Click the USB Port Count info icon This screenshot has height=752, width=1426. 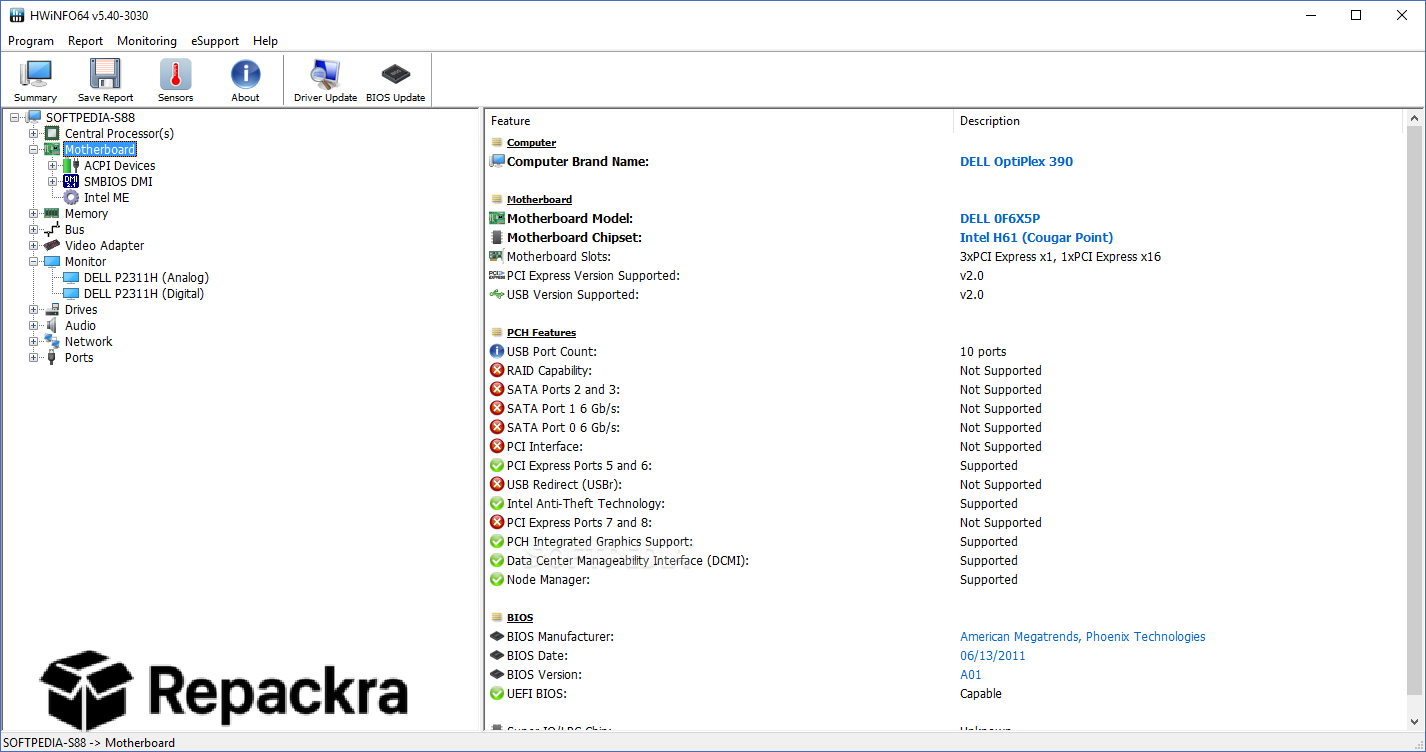point(497,352)
